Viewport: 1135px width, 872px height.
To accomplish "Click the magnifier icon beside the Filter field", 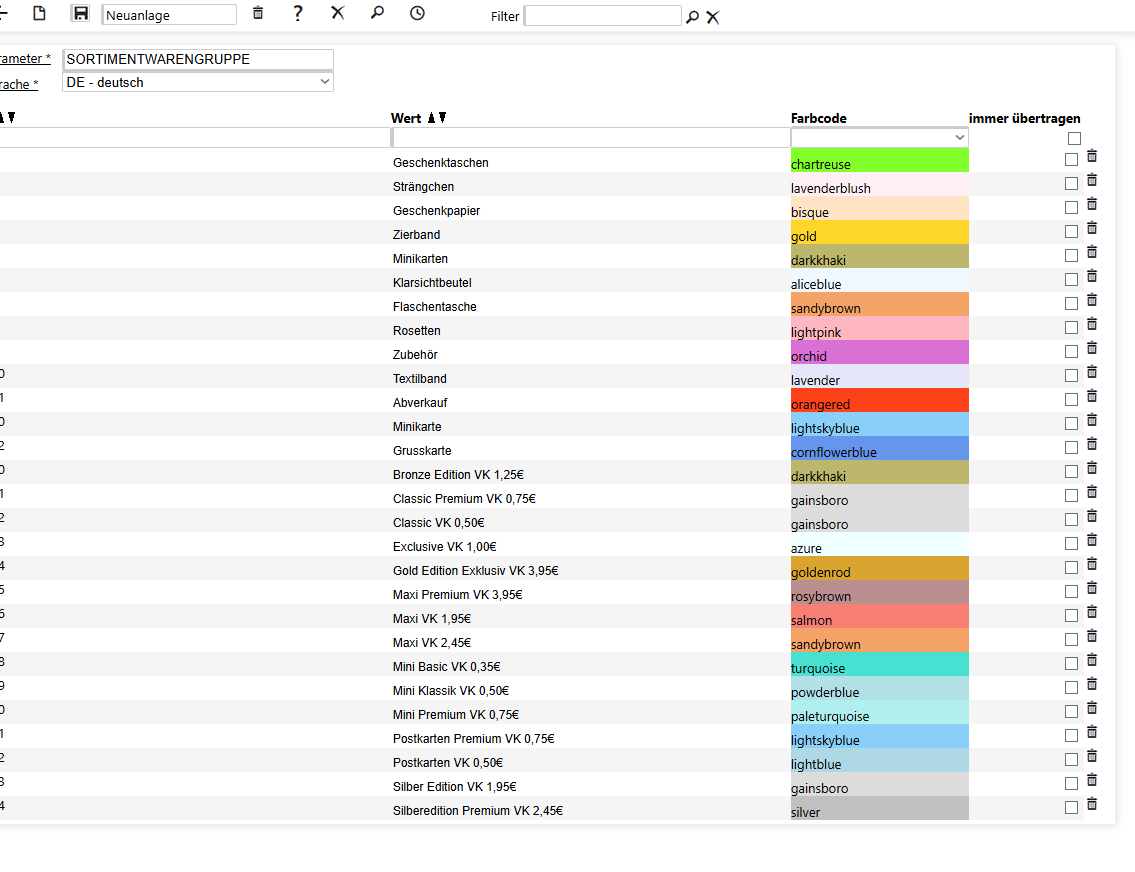I will pyautogui.click(x=692, y=17).
